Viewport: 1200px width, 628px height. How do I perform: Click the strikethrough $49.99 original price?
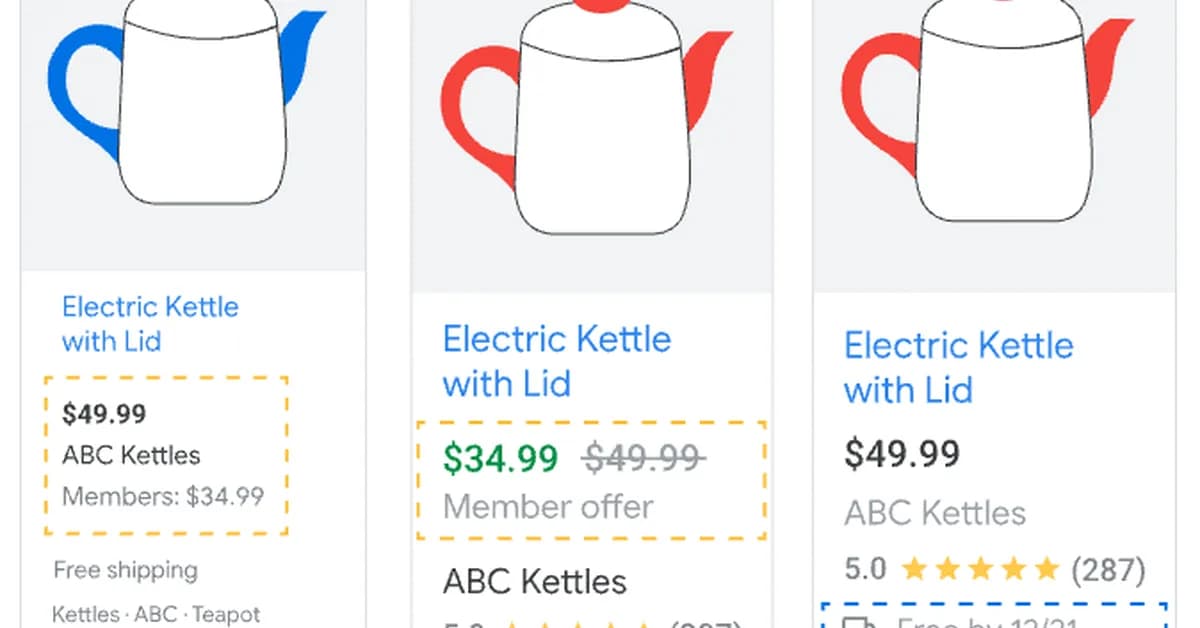[643, 457]
